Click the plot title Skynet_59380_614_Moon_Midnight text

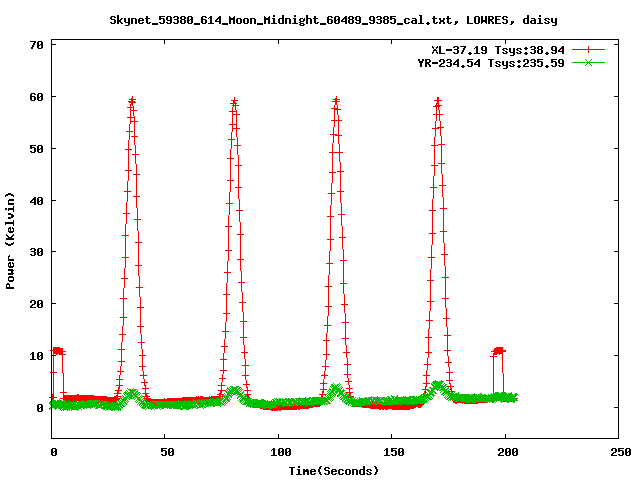click(x=333, y=20)
